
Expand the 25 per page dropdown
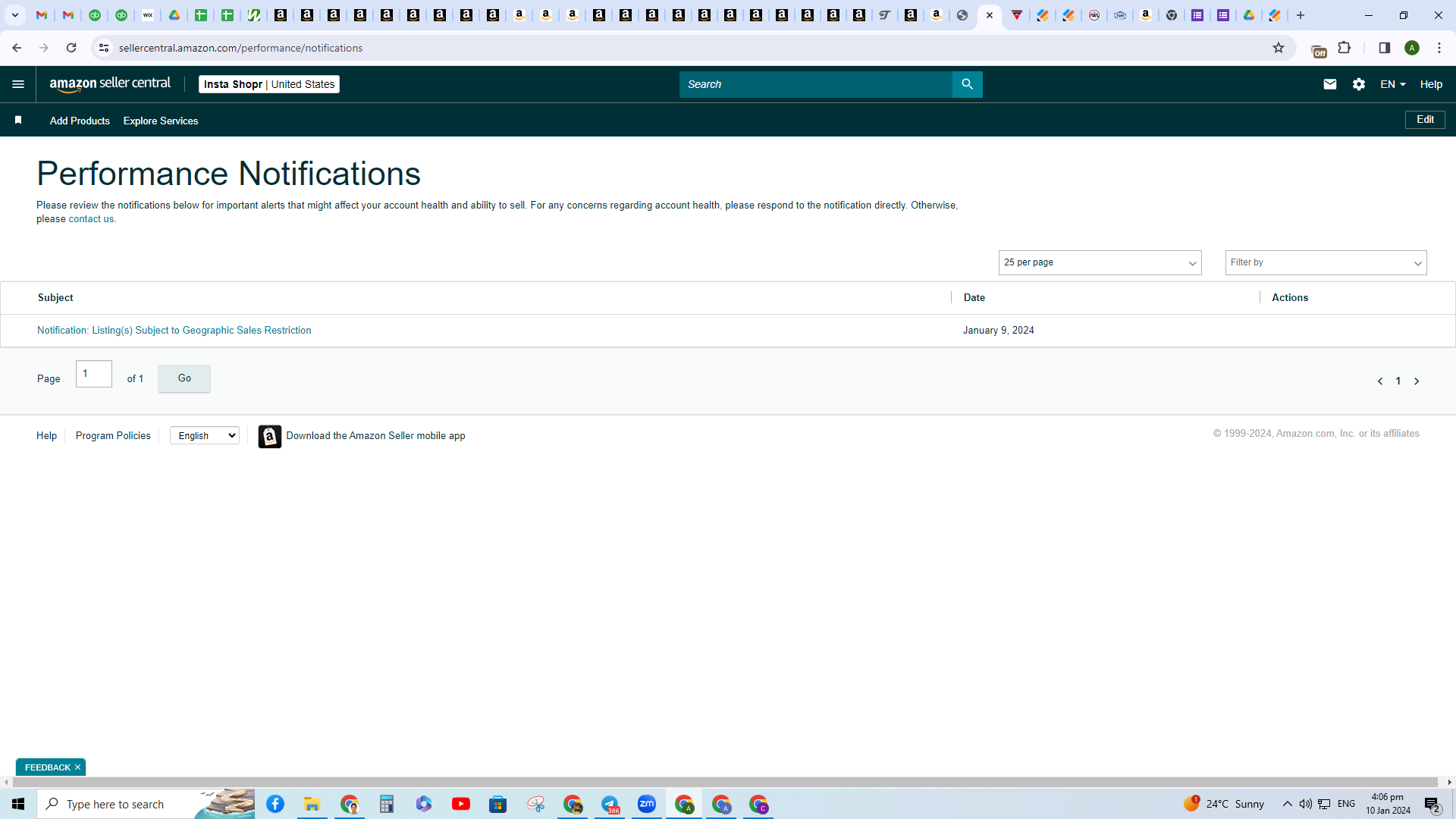click(1100, 262)
